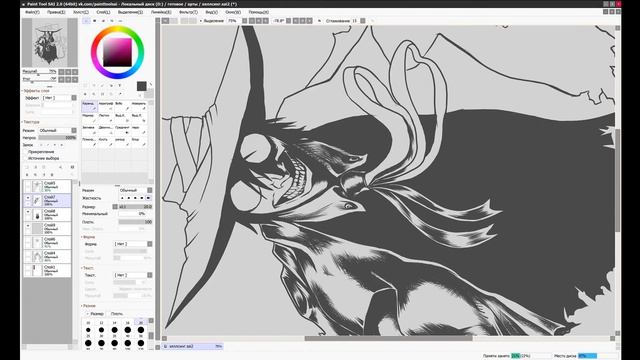
Task: Open the Эффект layer effect dropdown
Action: pyautogui.click(x=59, y=98)
